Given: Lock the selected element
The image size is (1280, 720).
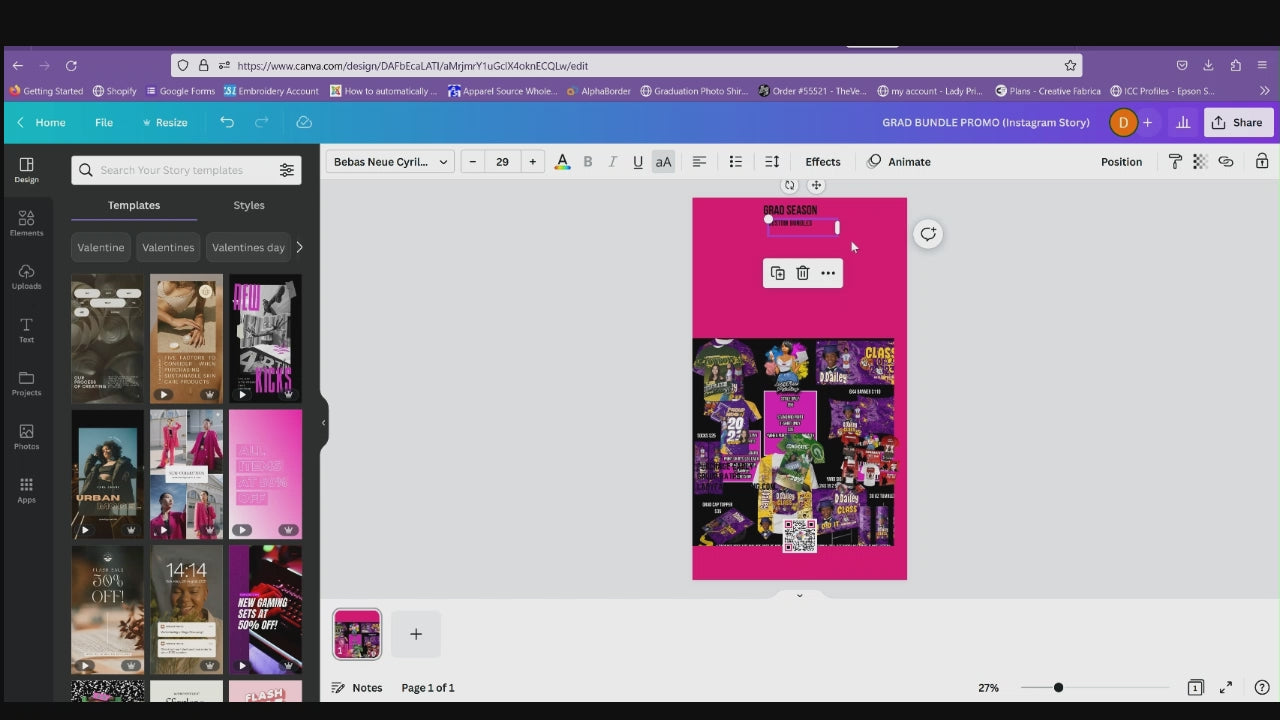Looking at the screenshot, I should [1262, 162].
